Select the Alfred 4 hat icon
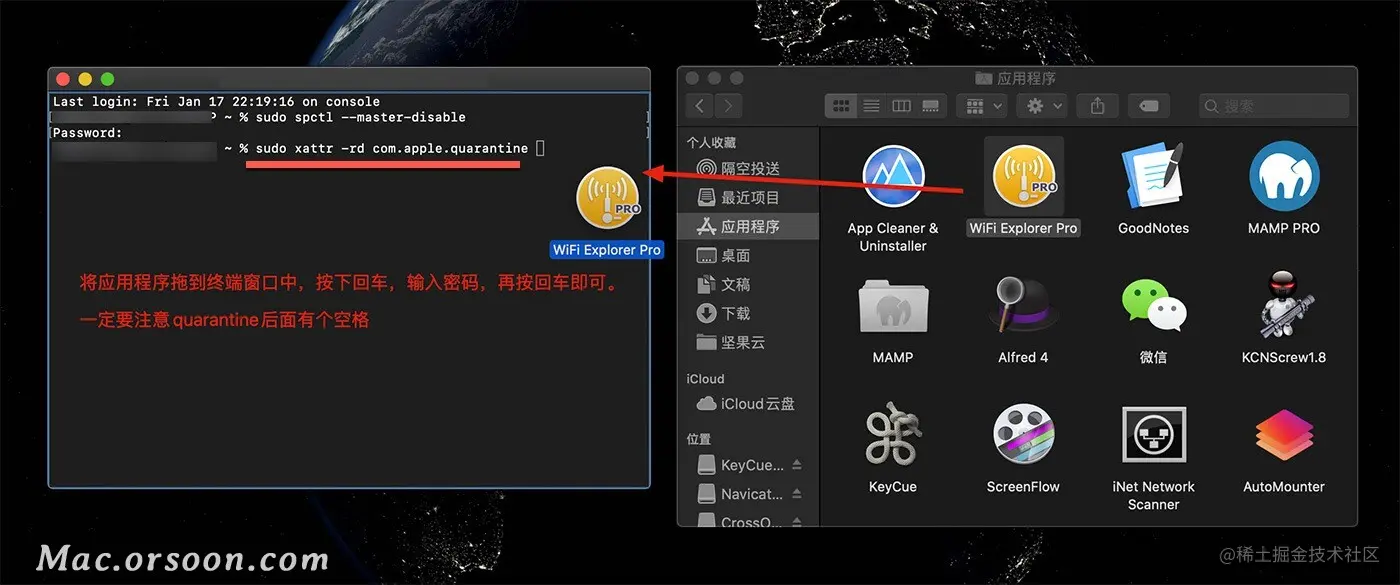1400x585 pixels. [1023, 305]
